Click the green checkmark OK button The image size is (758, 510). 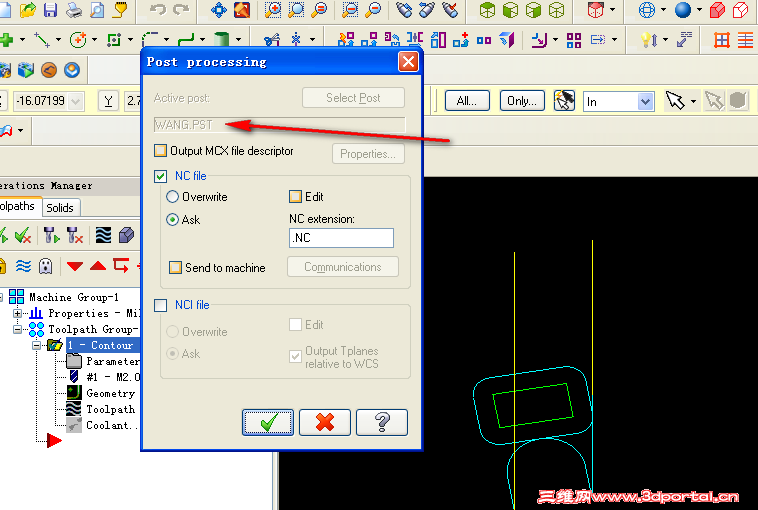(x=268, y=423)
